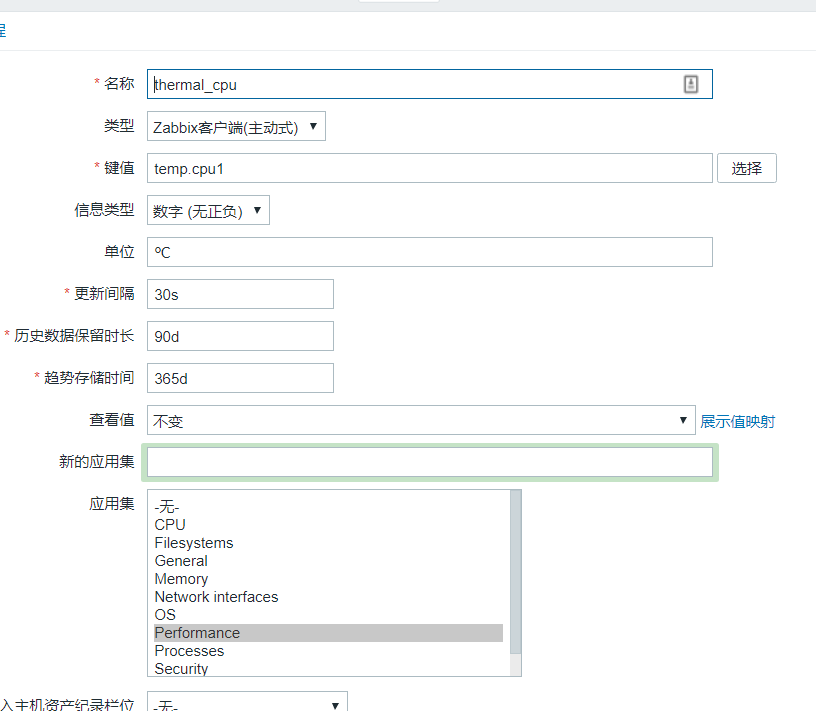
Task: Open the 查看值 dropdown showing 不变
Action: (x=421, y=420)
